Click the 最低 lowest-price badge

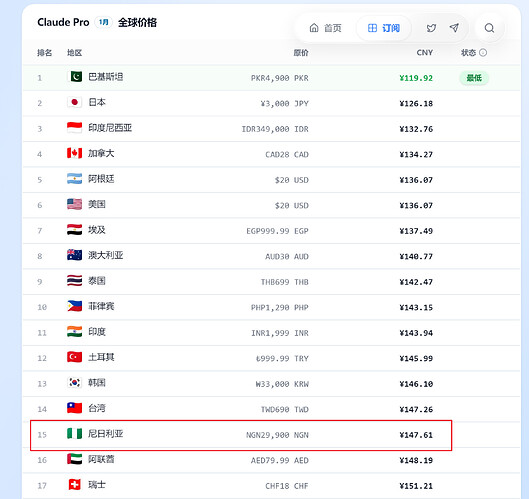(474, 78)
